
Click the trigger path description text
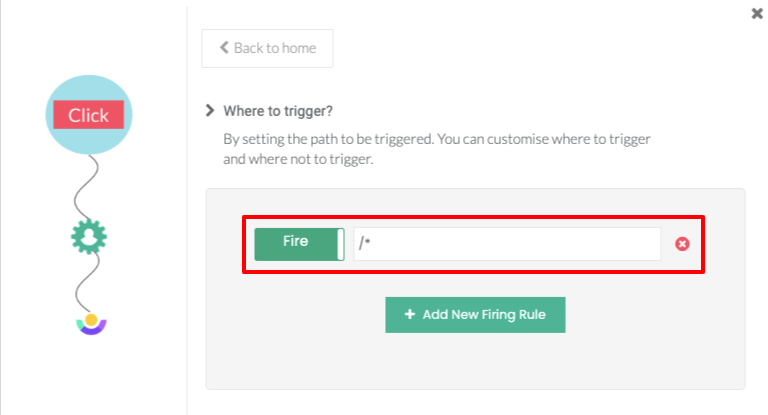[x=437, y=149]
